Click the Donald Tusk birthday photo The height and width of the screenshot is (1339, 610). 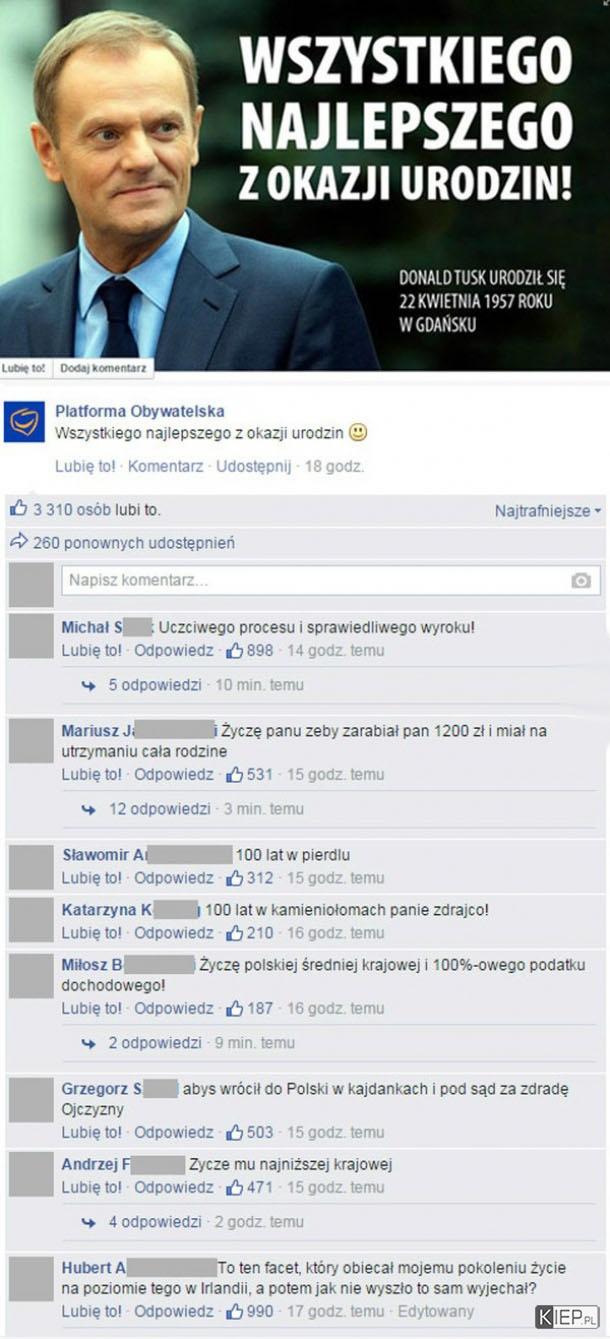305,185
